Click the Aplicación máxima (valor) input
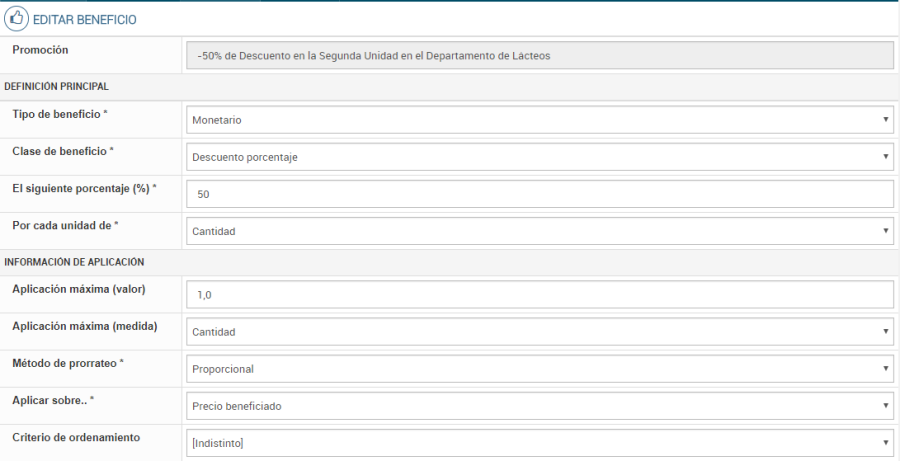 coord(539,295)
